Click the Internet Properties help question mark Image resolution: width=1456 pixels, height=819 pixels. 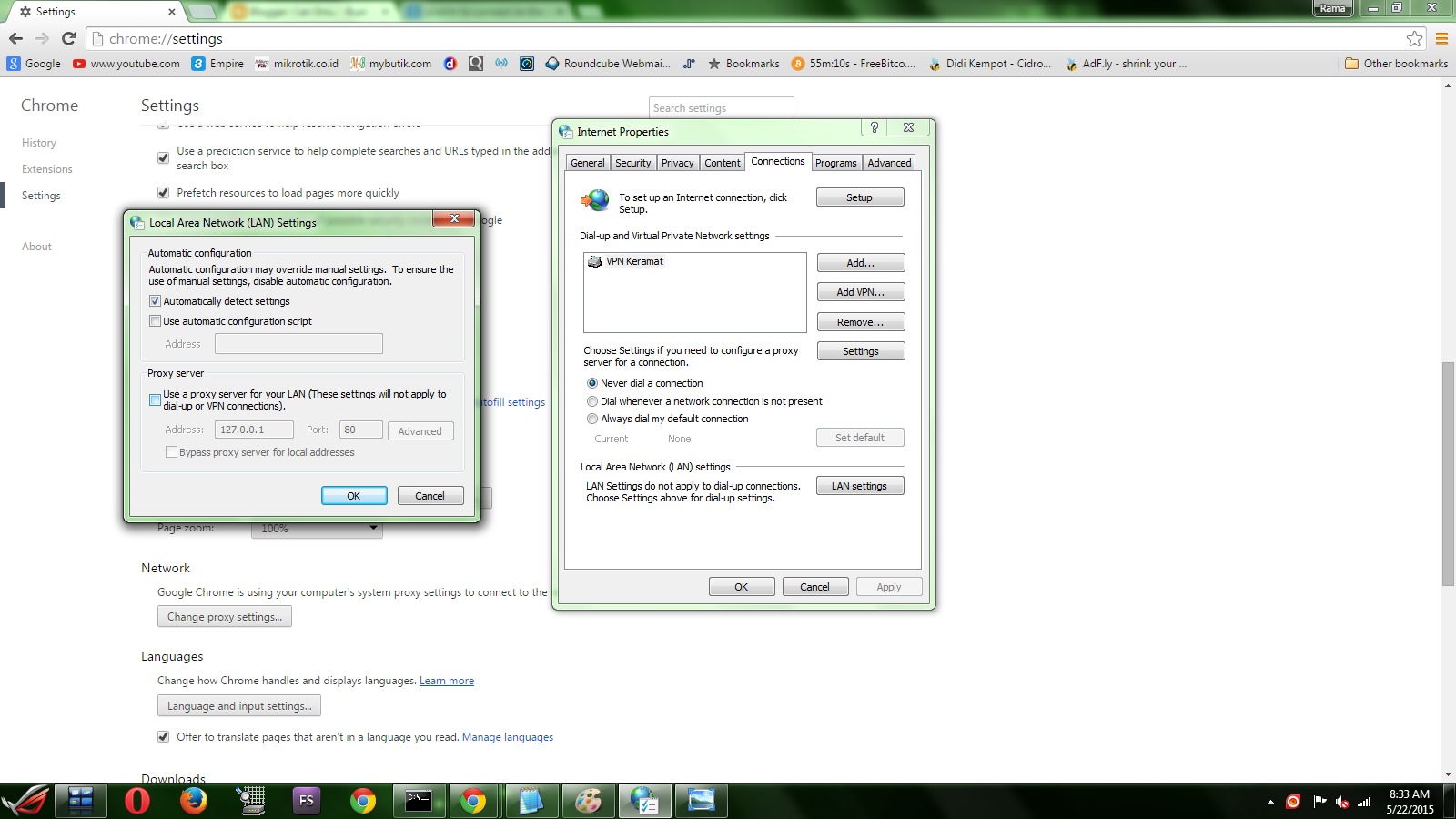(875, 127)
